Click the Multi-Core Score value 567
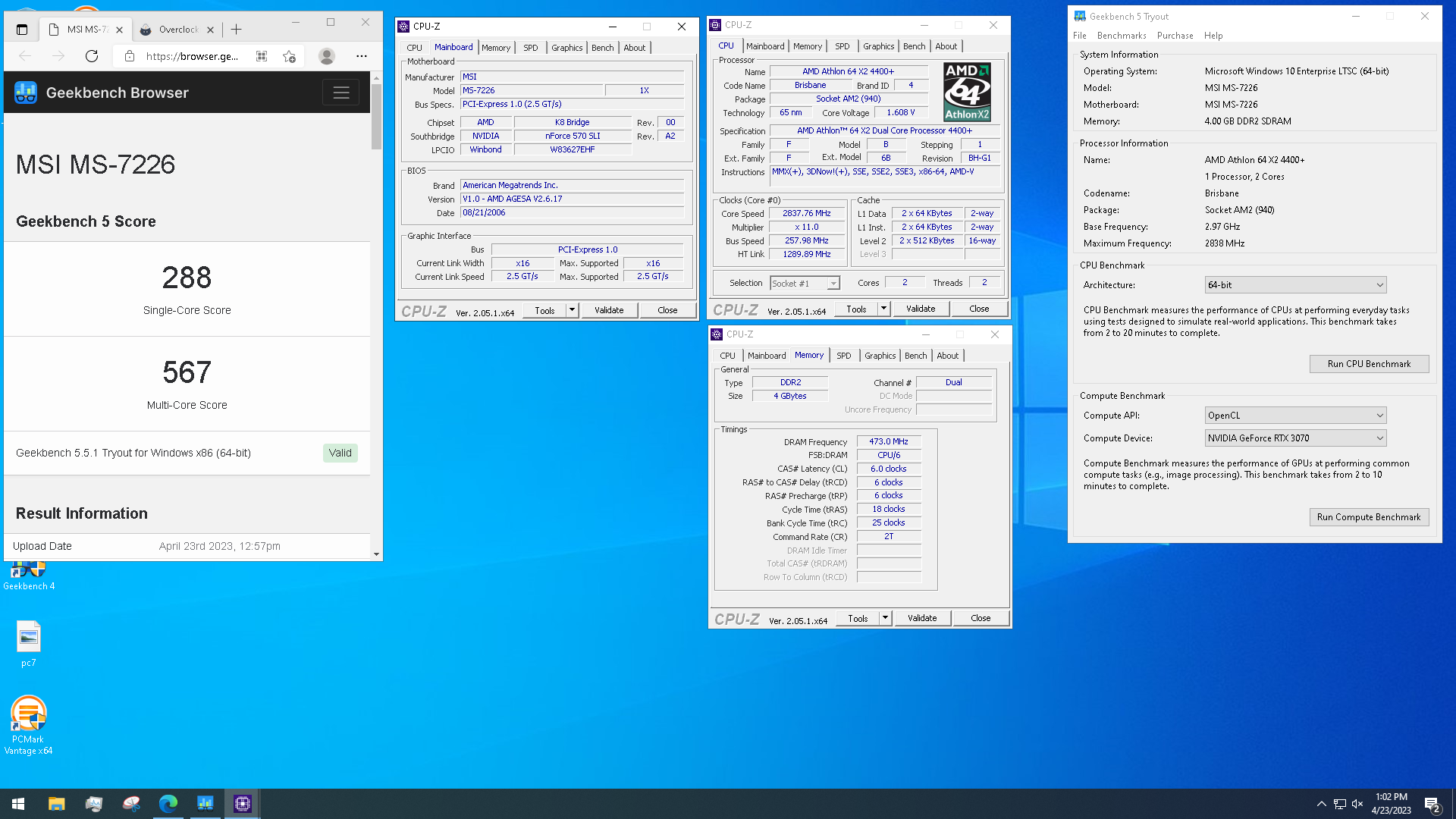This screenshot has height=819, width=1456. tap(187, 372)
